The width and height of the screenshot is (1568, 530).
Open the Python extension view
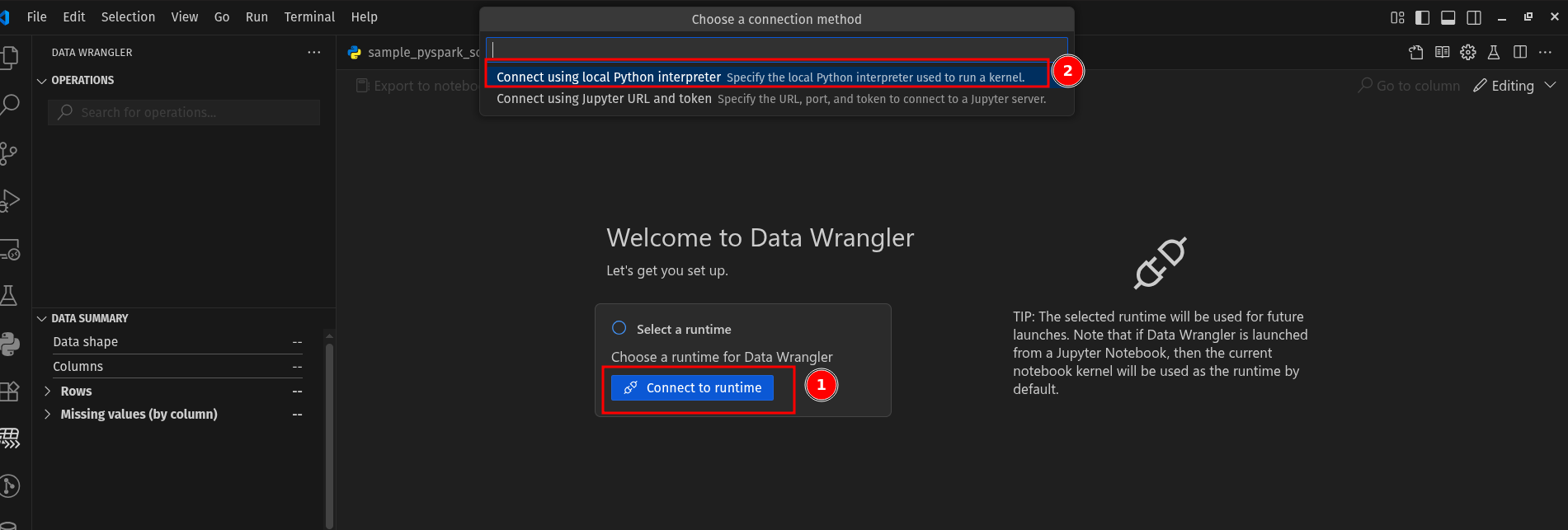pyautogui.click(x=10, y=344)
